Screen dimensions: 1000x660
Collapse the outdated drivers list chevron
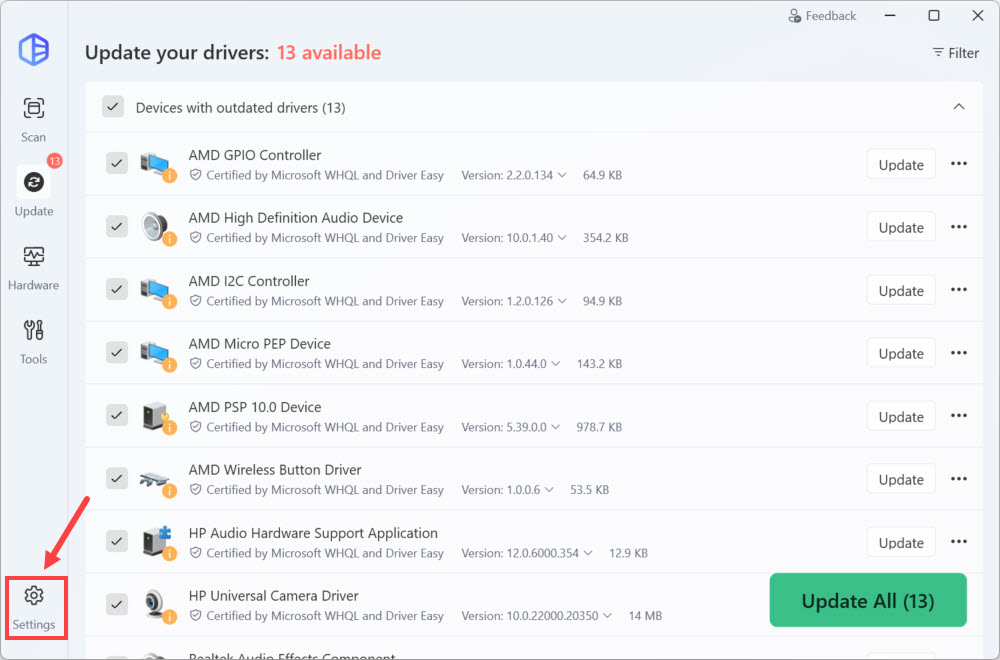click(958, 107)
